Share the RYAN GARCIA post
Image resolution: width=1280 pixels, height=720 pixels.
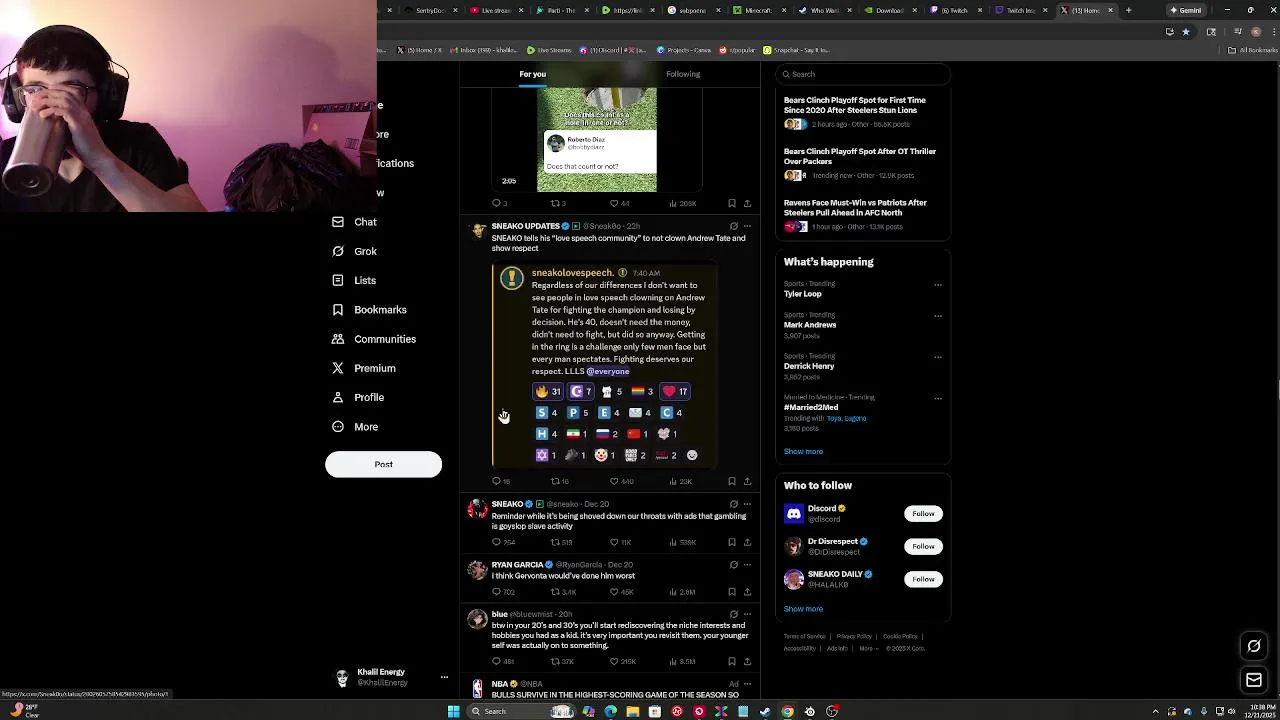tap(747, 592)
